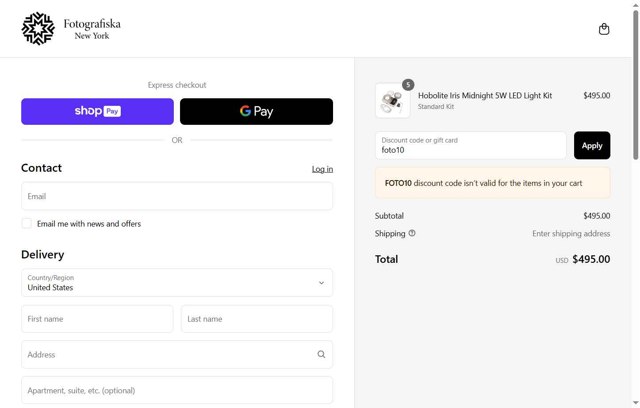Click the Contact heading

41,168
